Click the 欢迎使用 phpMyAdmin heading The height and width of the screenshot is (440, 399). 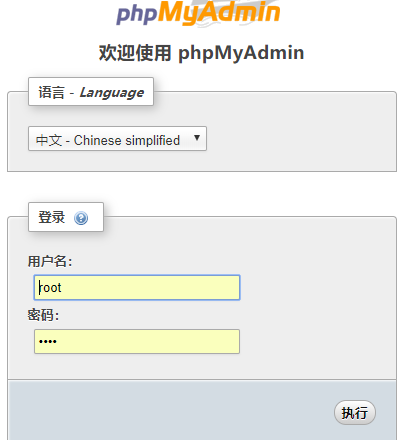(x=201, y=53)
